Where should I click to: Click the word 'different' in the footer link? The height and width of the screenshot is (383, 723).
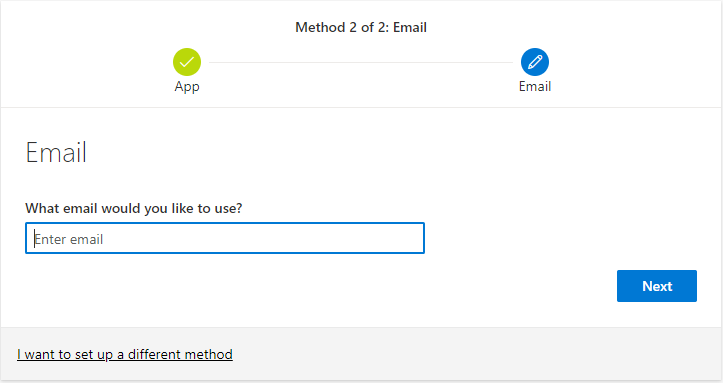coord(154,354)
